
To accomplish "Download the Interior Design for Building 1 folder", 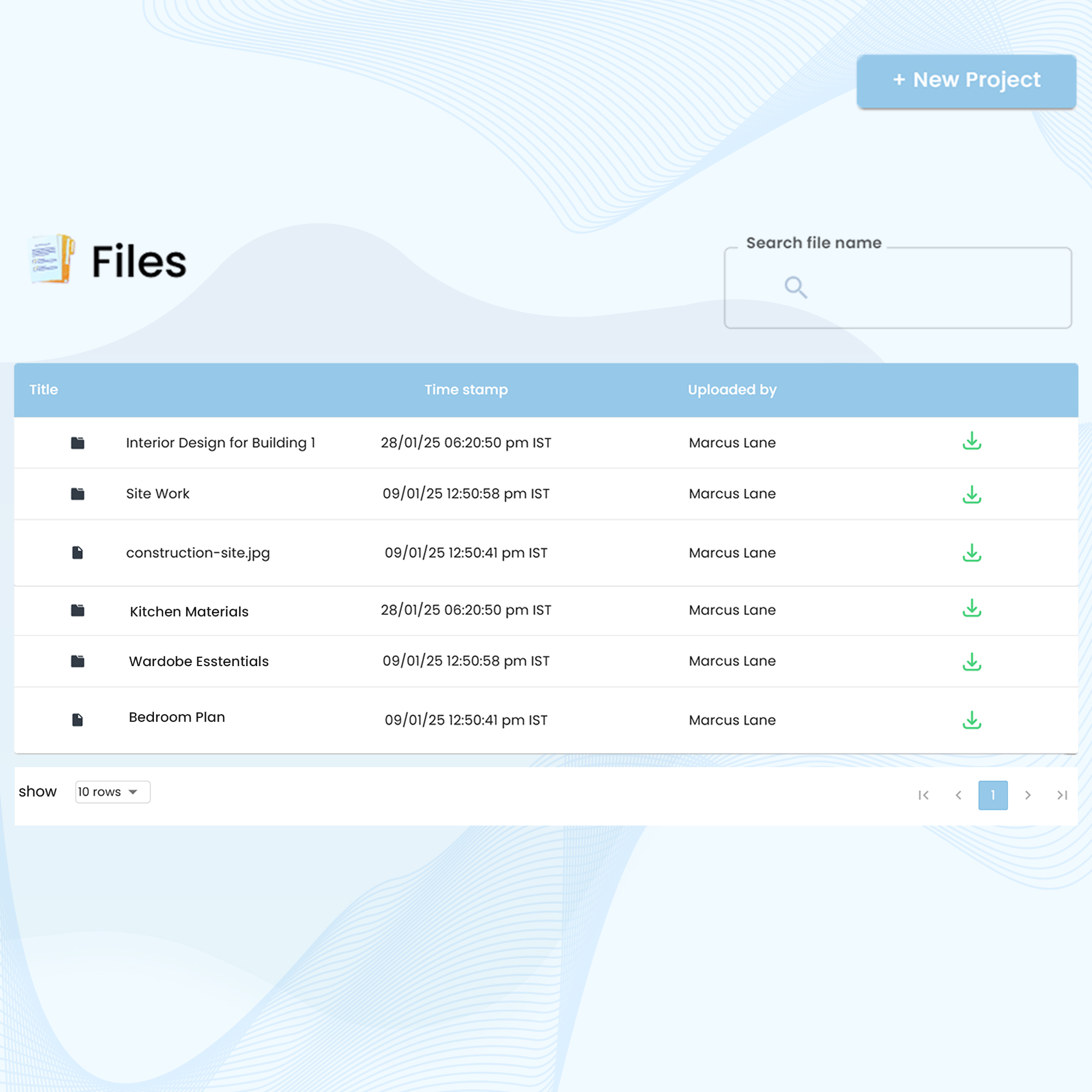I will 972,441.
